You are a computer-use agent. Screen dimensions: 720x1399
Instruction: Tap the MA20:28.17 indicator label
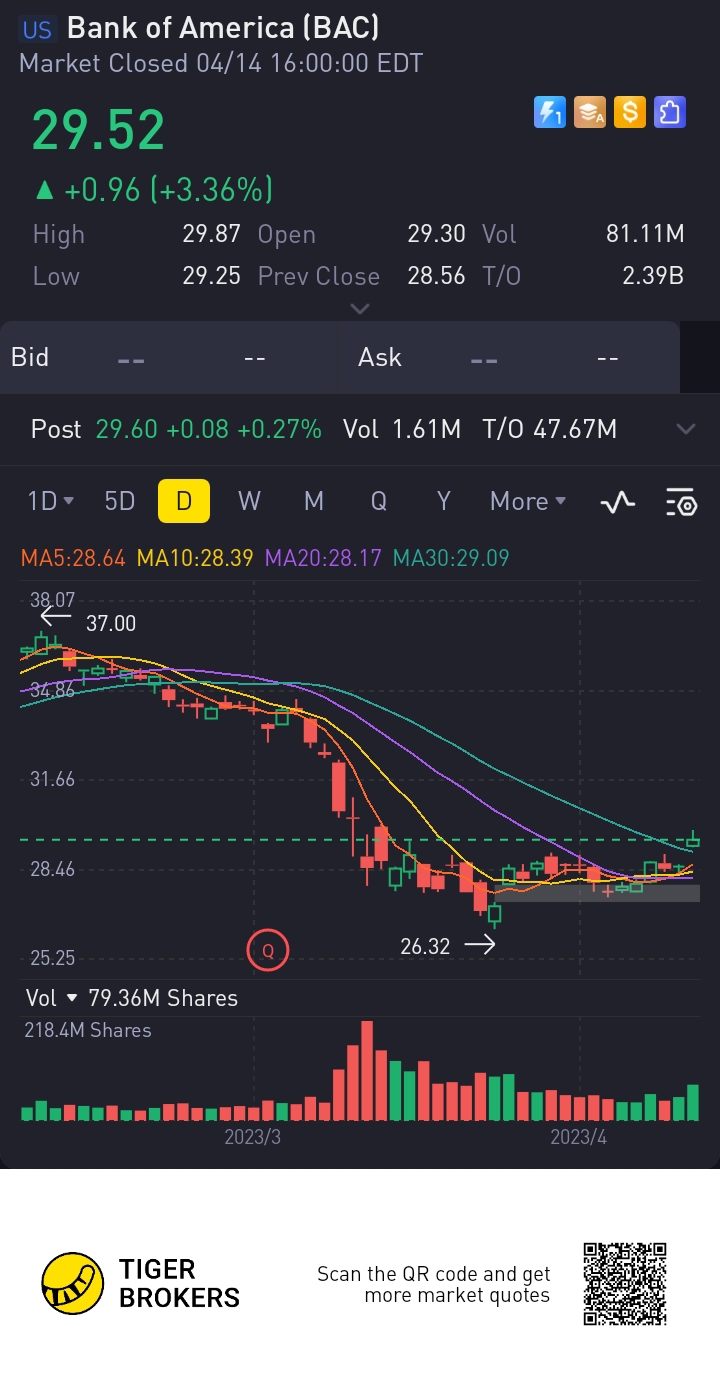[323, 558]
